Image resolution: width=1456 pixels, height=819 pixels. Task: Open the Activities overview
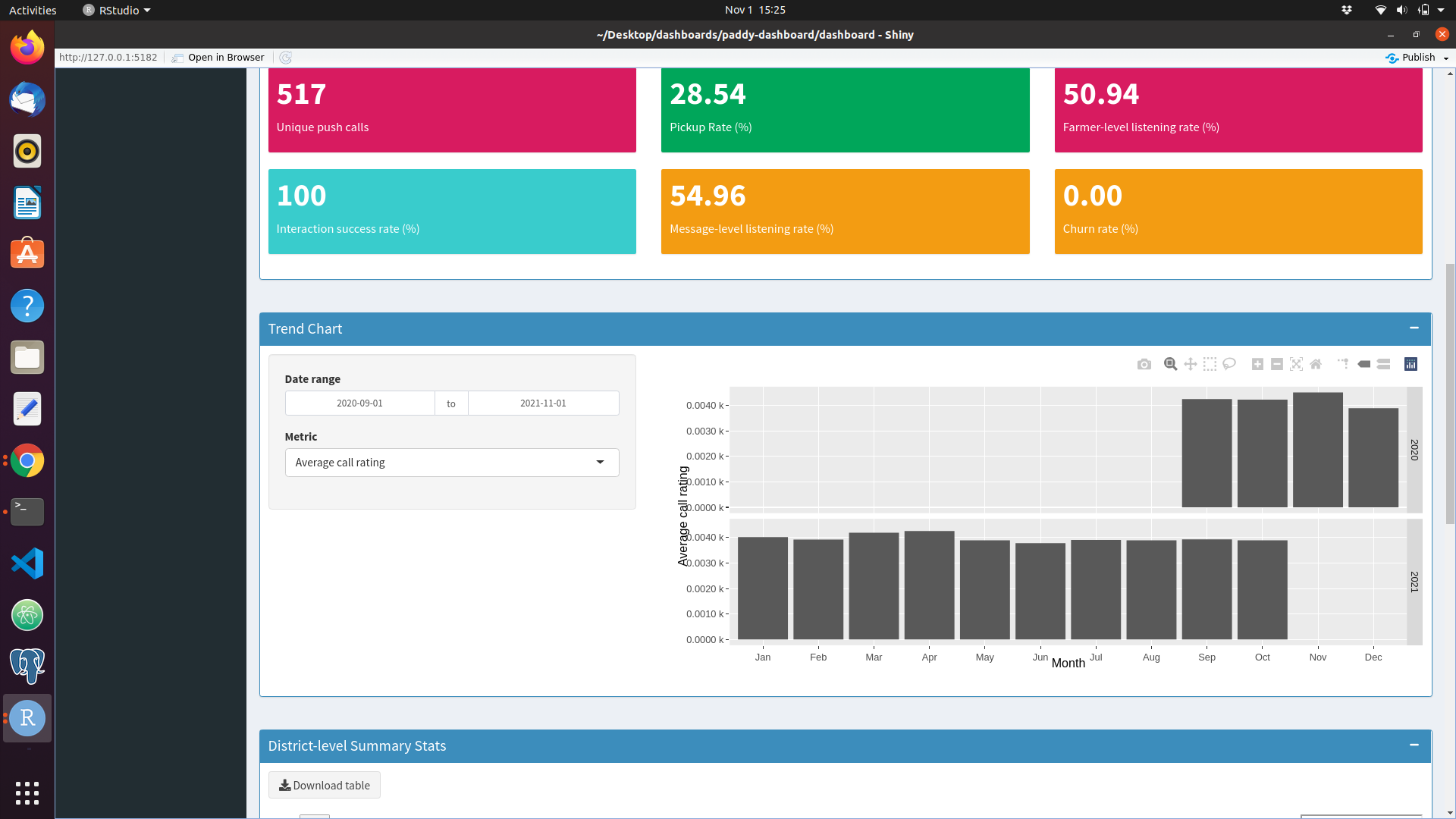(33, 10)
